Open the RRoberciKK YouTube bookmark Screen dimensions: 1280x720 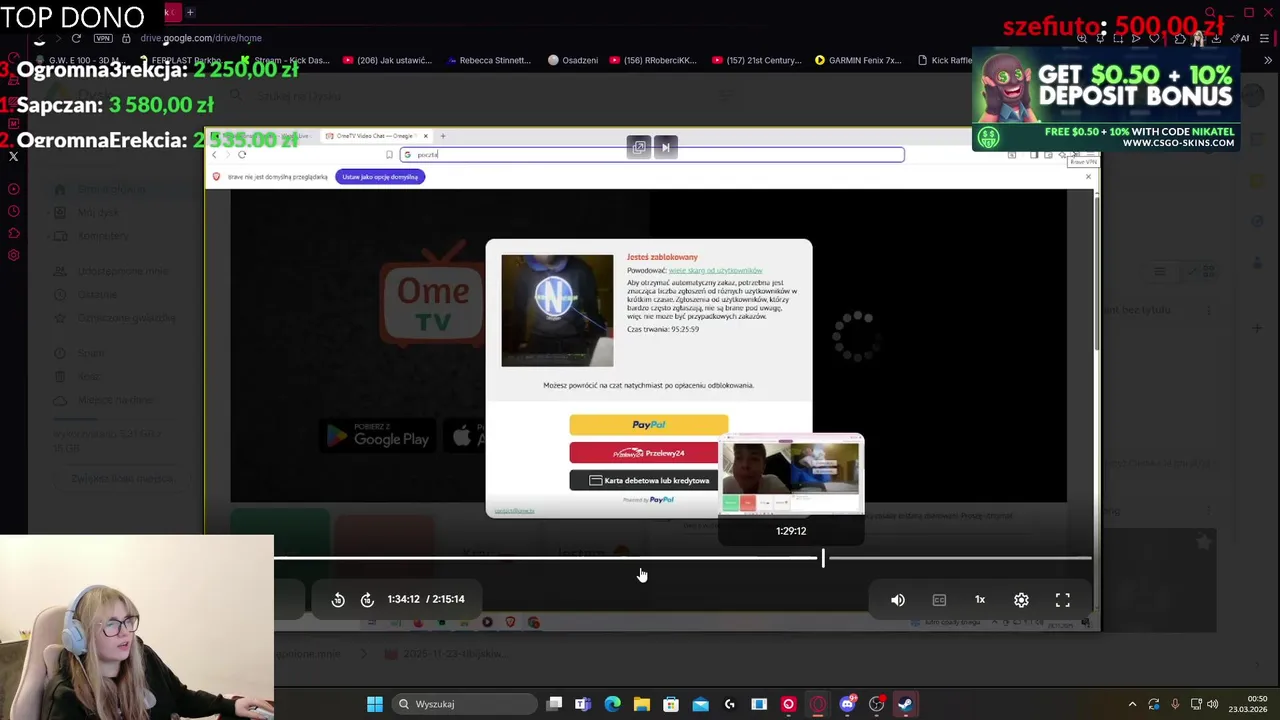pos(653,60)
